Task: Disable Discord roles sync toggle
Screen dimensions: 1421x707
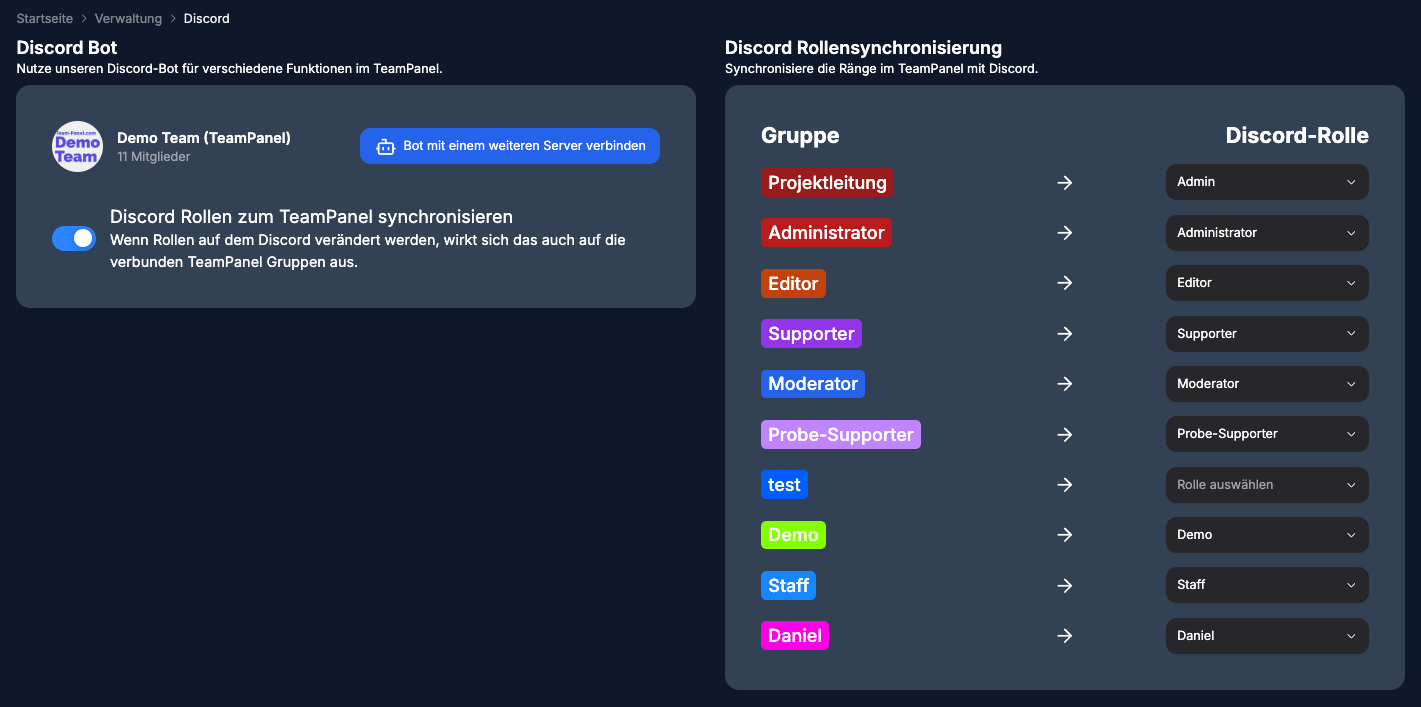Action: pyautogui.click(x=74, y=238)
